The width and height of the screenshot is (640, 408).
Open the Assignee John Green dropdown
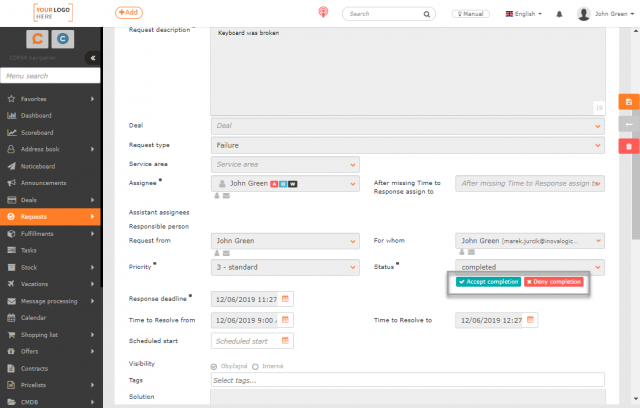(x=285, y=184)
